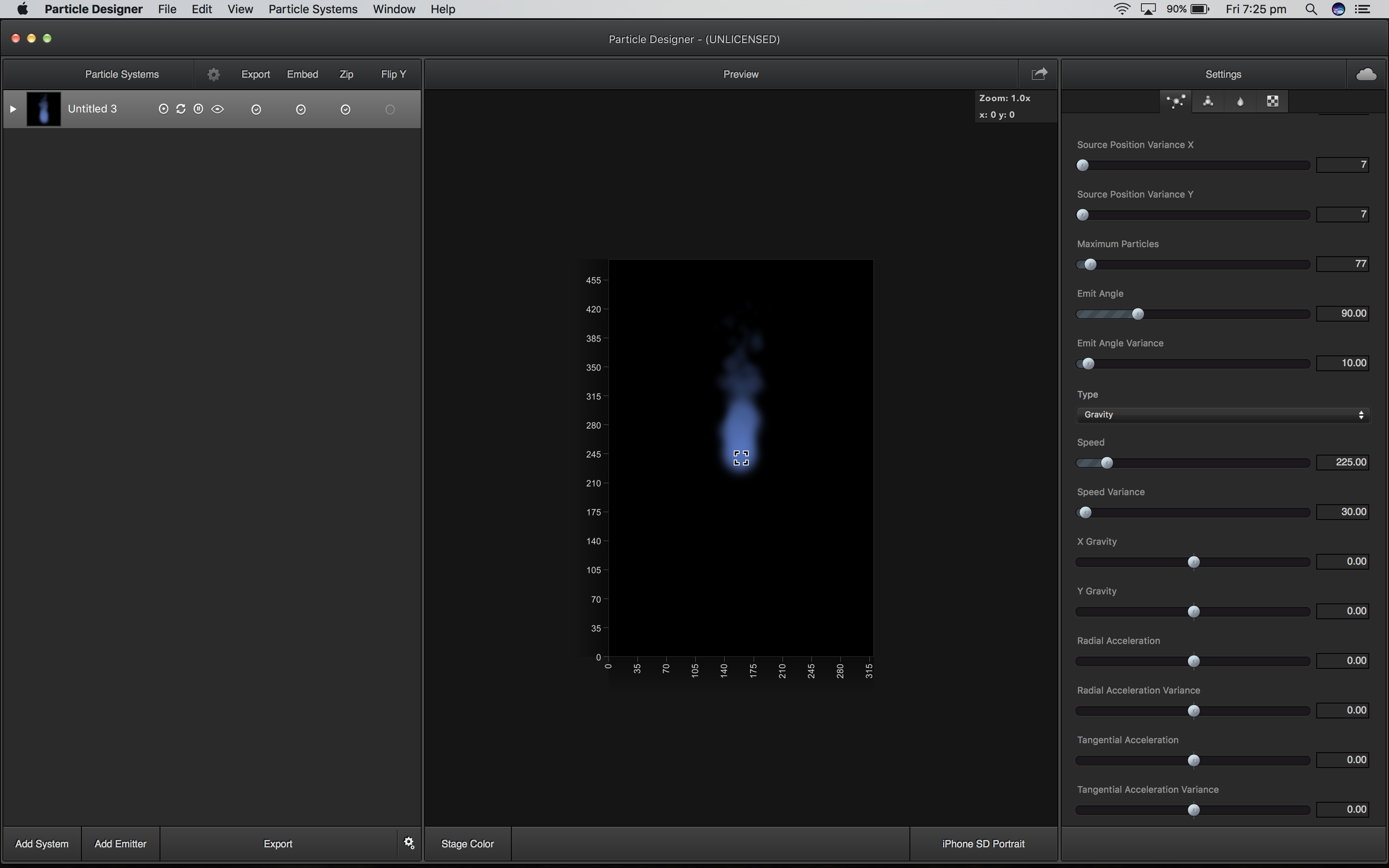Restart Untitled 3 with circular arrows icon
1389x868 pixels.
tap(181, 109)
